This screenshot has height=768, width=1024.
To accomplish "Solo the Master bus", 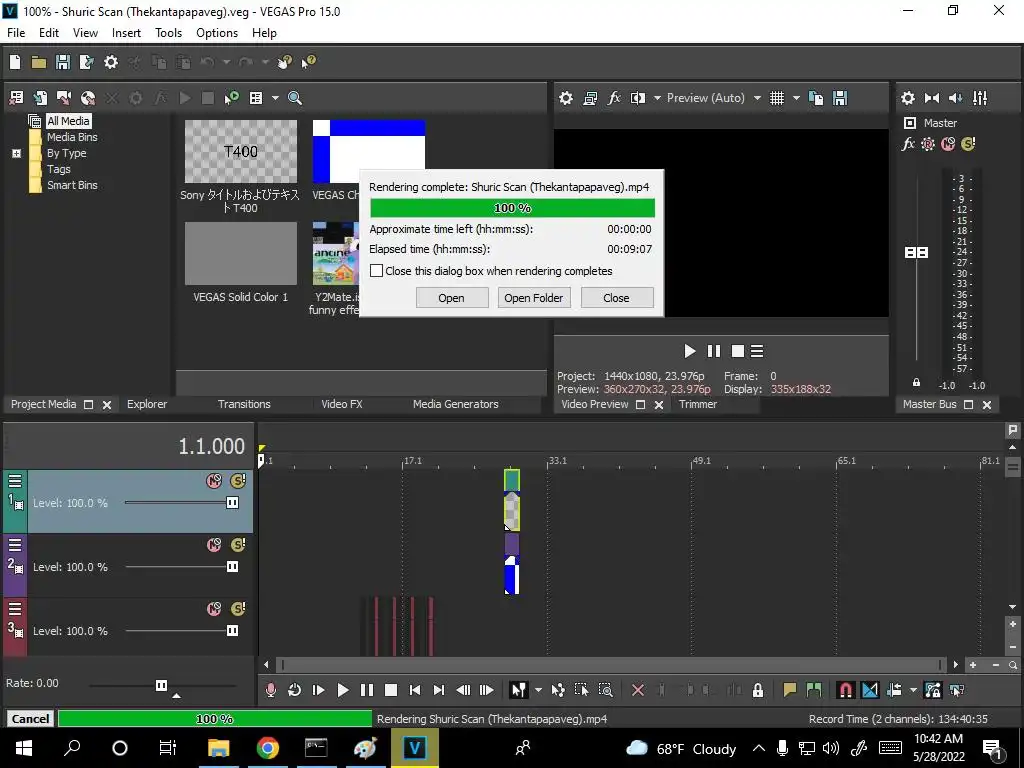I will point(968,144).
